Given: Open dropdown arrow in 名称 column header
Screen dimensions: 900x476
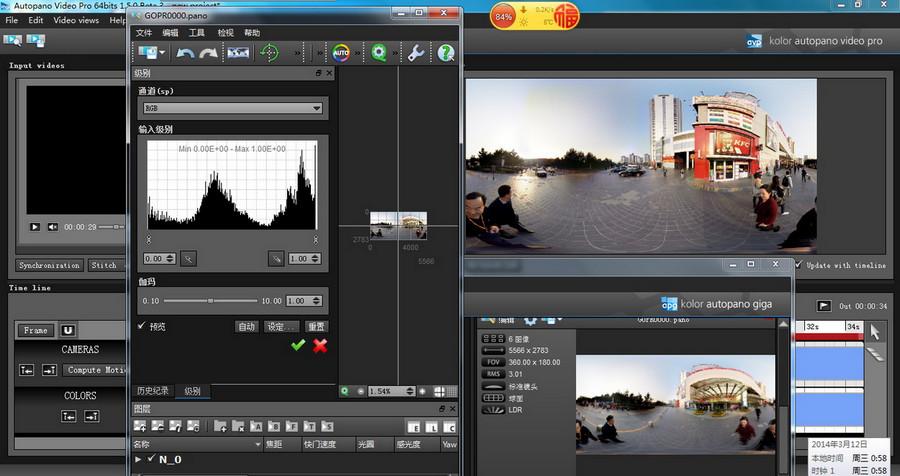Looking at the screenshot, I should coord(258,444).
